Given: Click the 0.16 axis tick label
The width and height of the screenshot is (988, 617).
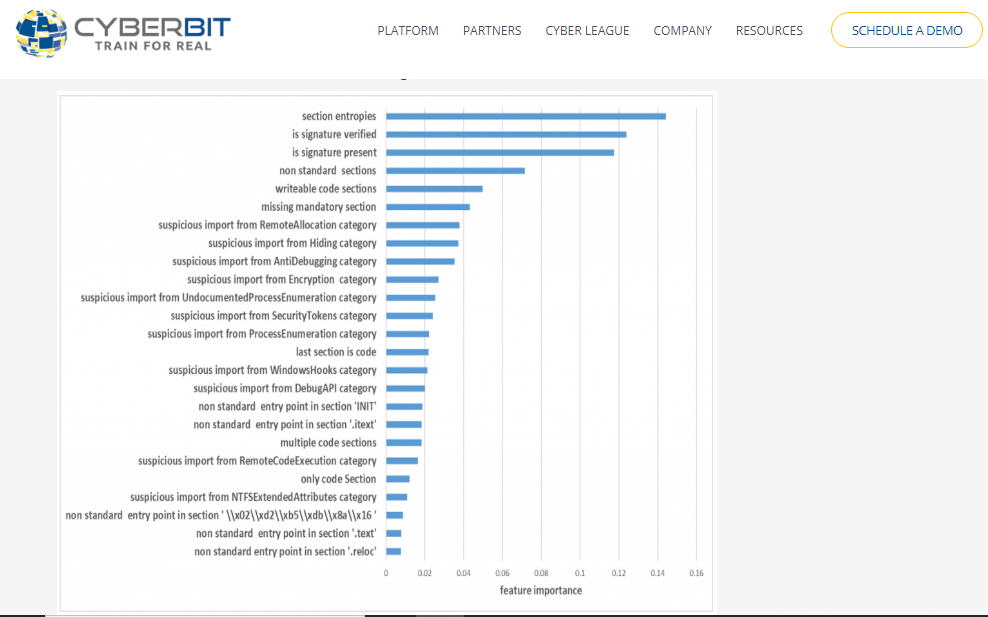Looking at the screenshot, I should click(696, 573).
